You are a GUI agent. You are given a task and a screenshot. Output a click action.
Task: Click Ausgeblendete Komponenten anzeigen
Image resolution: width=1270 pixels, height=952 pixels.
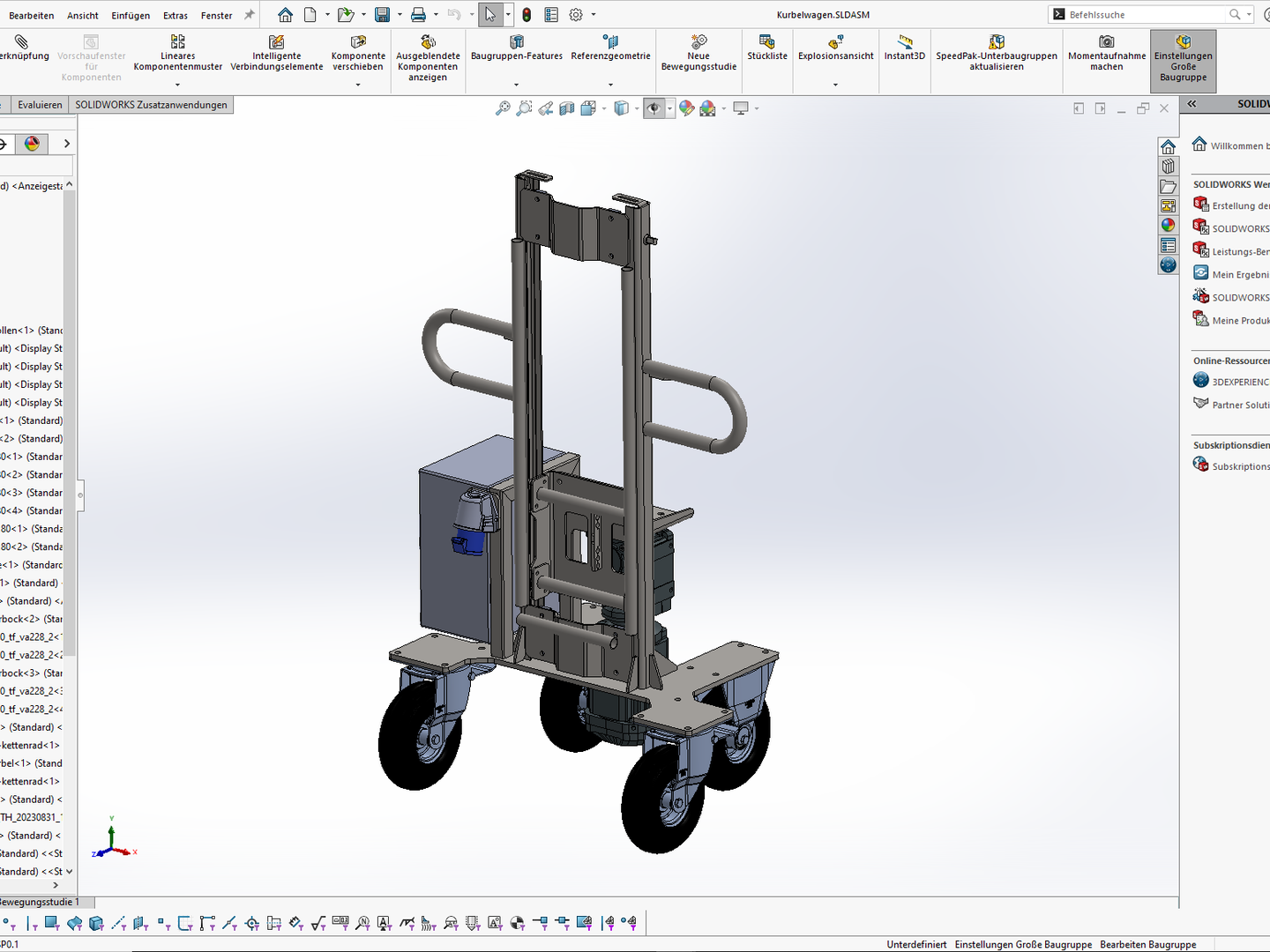pyautogui.click(x=428, y=59)
